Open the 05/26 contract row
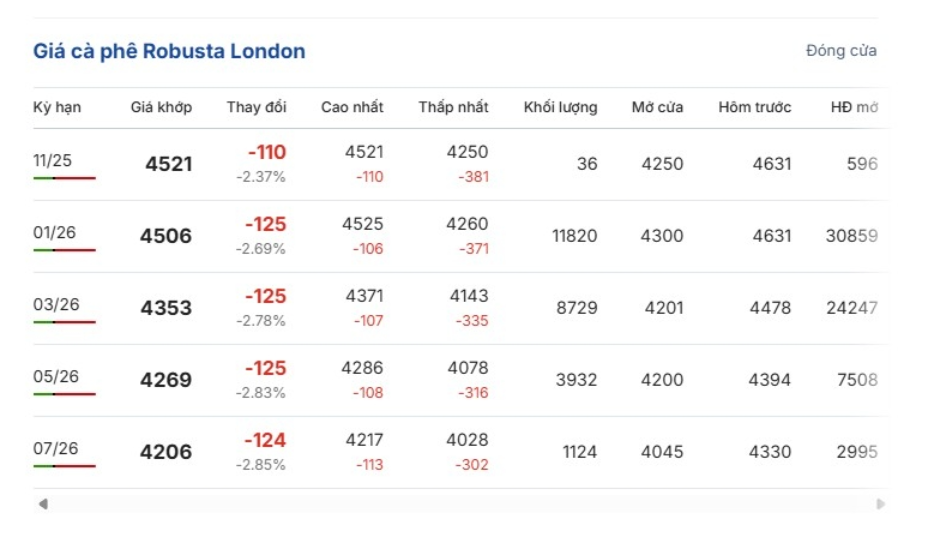Screen dimensions: 944x538 click(56, 377)
